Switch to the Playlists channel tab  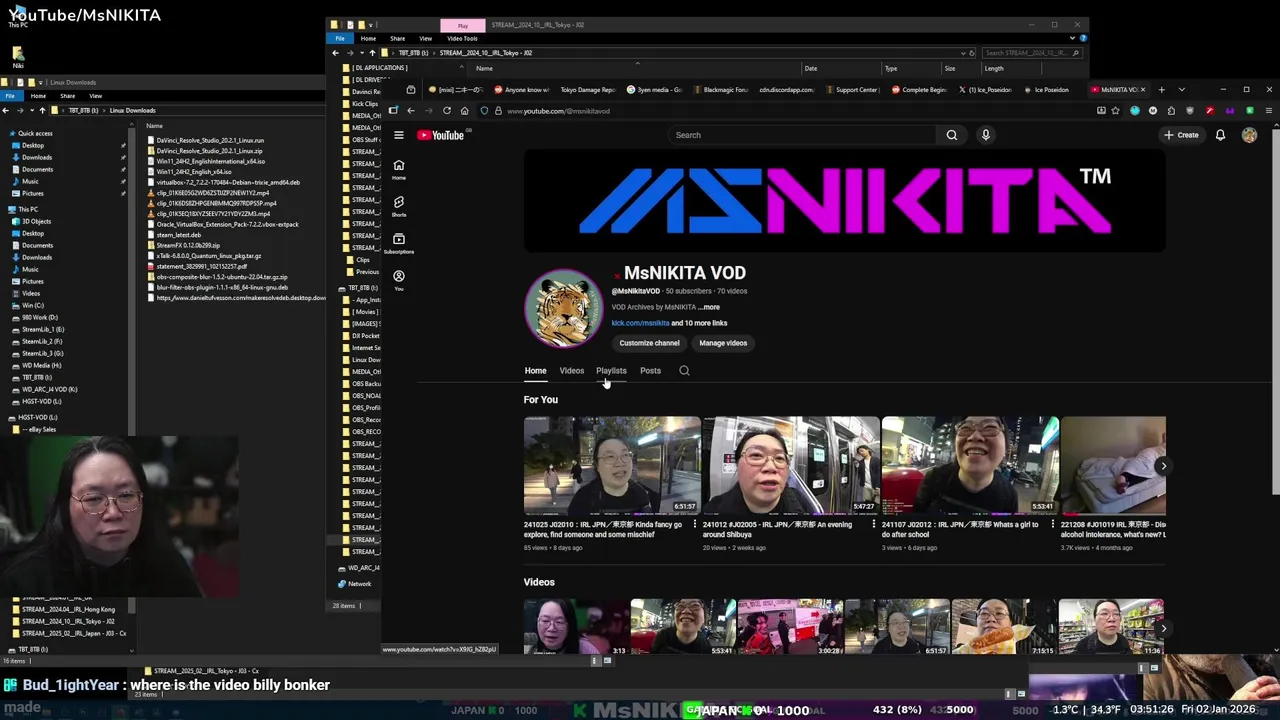611,371
